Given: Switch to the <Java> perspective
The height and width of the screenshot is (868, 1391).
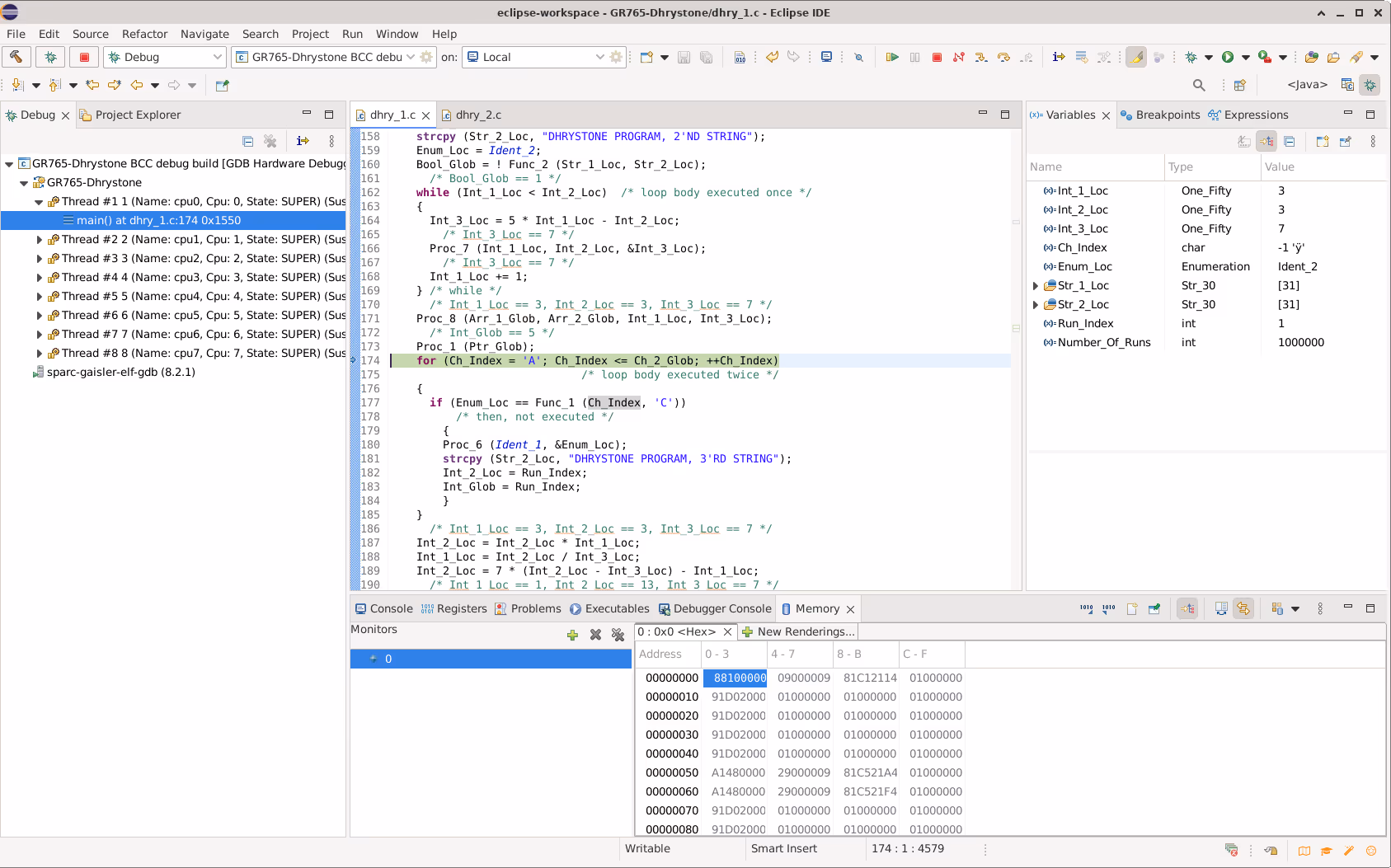Looking at the screenshot, I should coord(1307,85).
